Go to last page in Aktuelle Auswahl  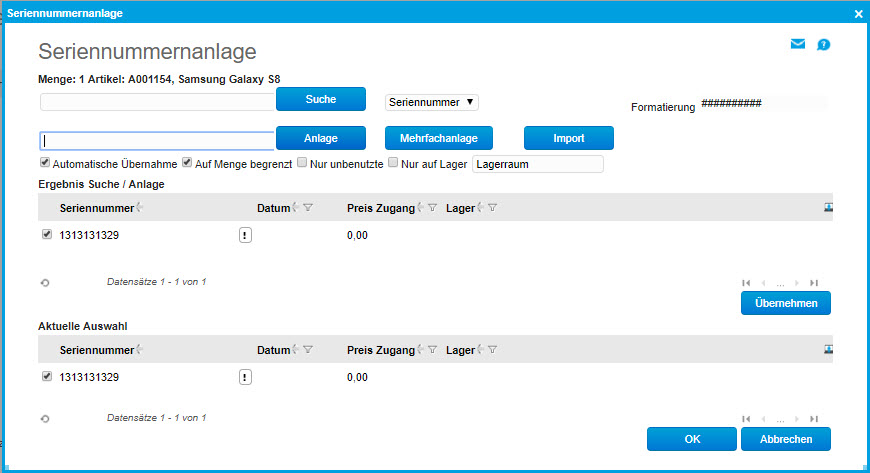coord(814,420)
